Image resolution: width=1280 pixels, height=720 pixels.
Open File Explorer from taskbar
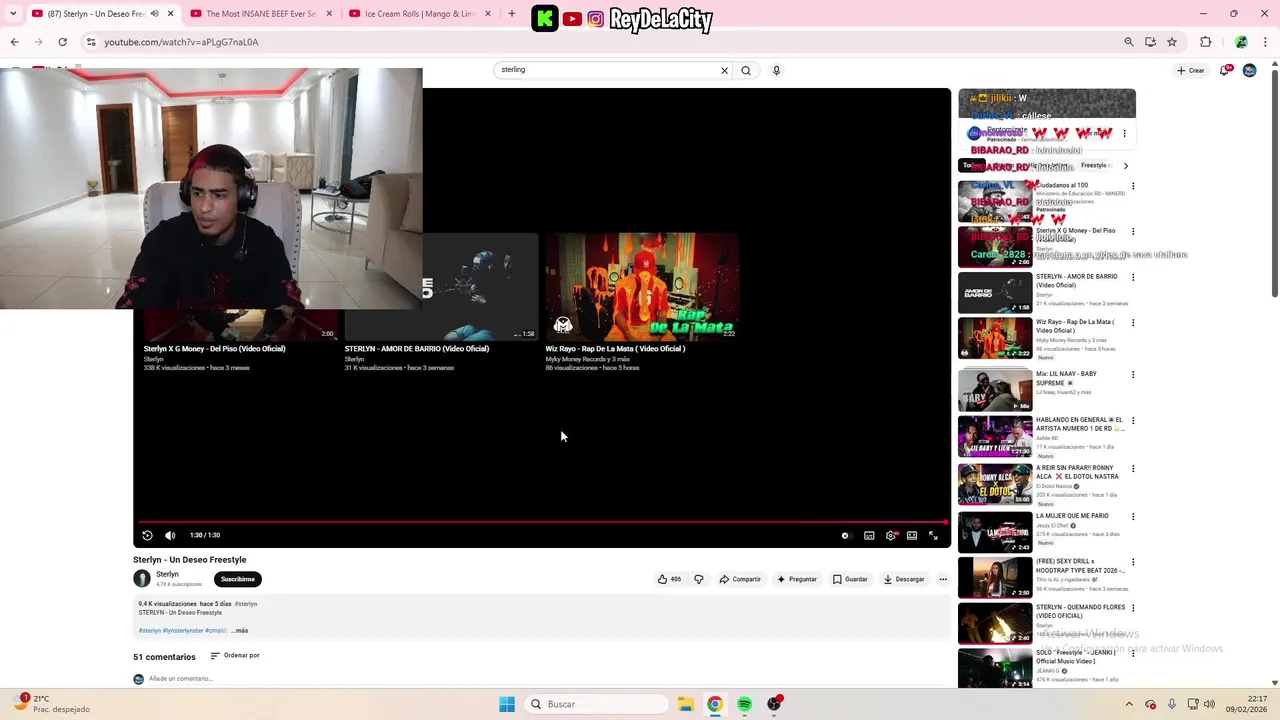[686, 704]
